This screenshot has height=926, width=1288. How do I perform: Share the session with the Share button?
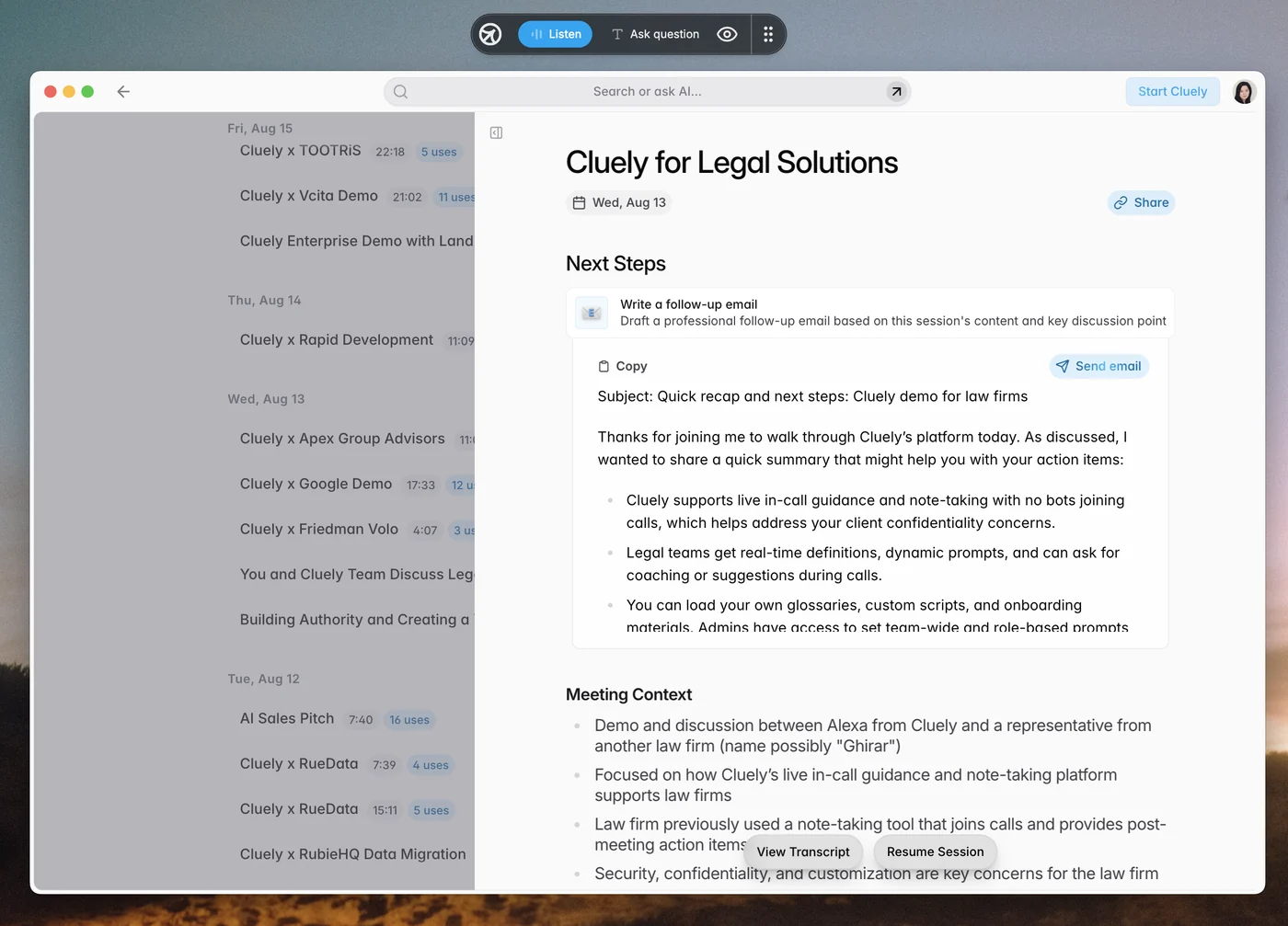1141,202
